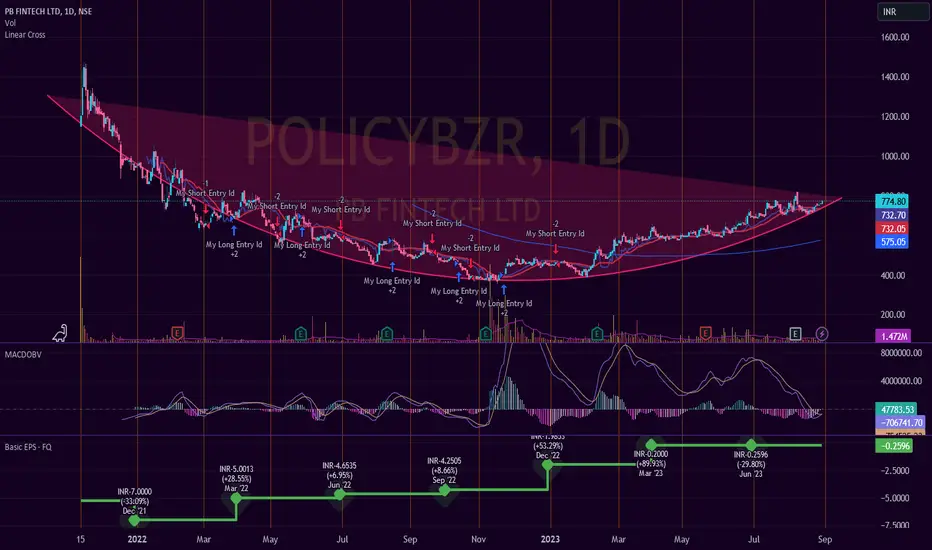The width and height of the screenshot is (932, 550).
Task: Click the red 732.05 price axis label
Action: coord(892,228)
